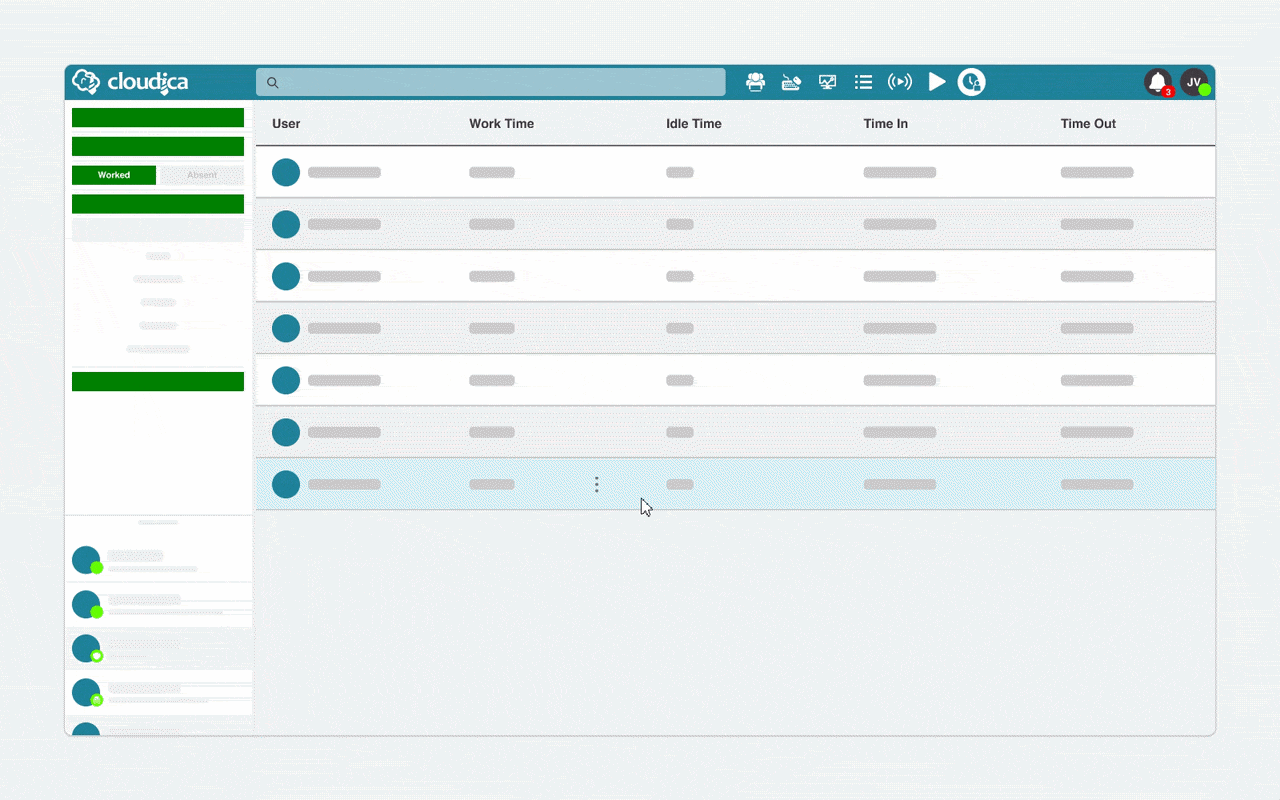Open the team members icon in the toolbar
Screen dimensions: 1280x800
tap(756, 82)
